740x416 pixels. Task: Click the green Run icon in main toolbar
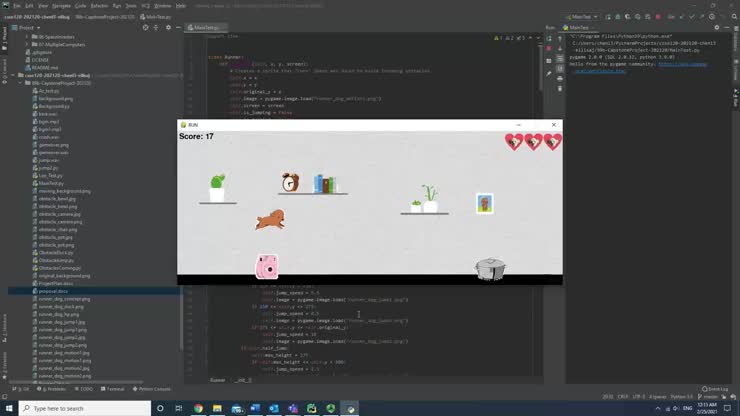tap(608, 17)
